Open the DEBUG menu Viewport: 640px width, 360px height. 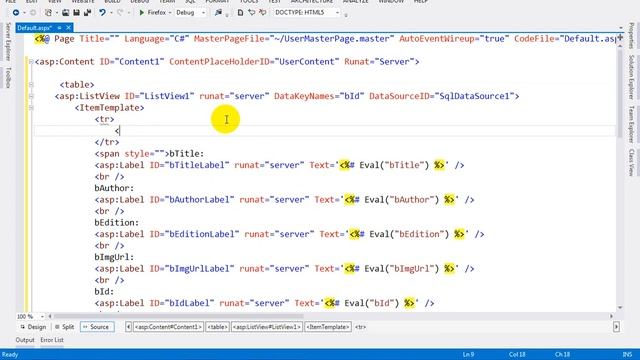click(140, 2)
